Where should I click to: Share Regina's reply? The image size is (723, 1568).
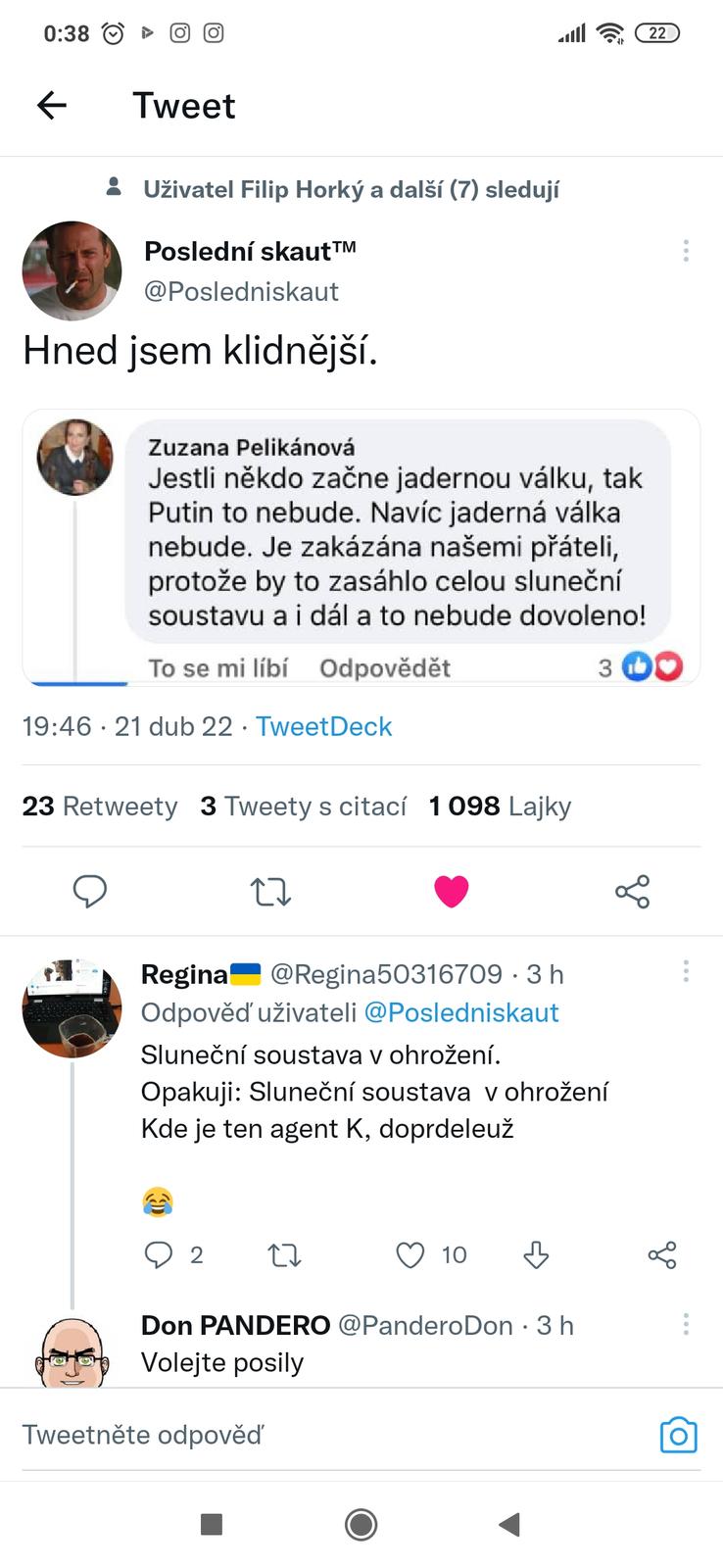pyautogui.click(x=662, y=1255)
